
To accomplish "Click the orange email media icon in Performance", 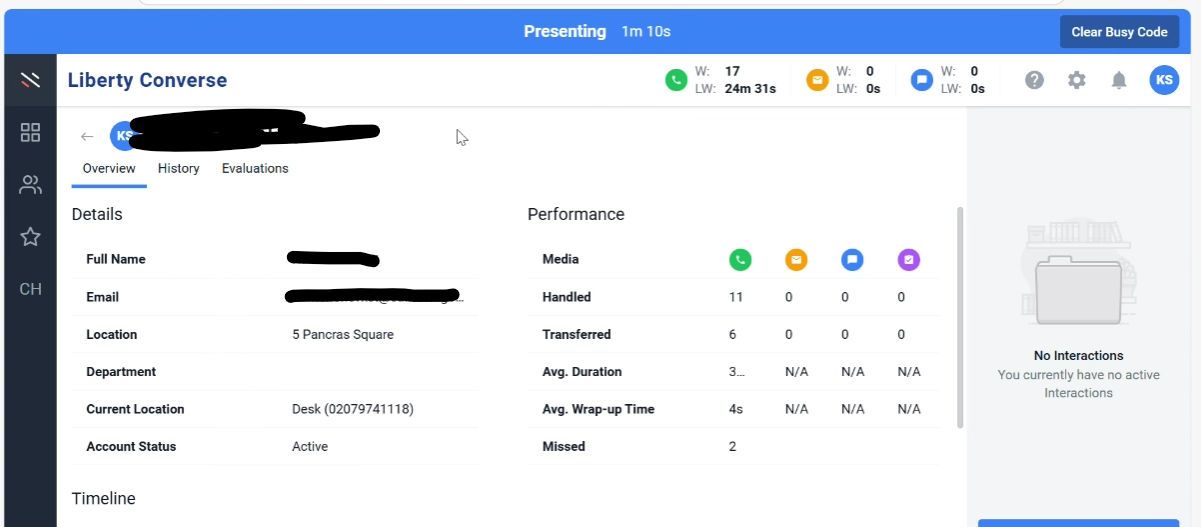I will (796, 260).
